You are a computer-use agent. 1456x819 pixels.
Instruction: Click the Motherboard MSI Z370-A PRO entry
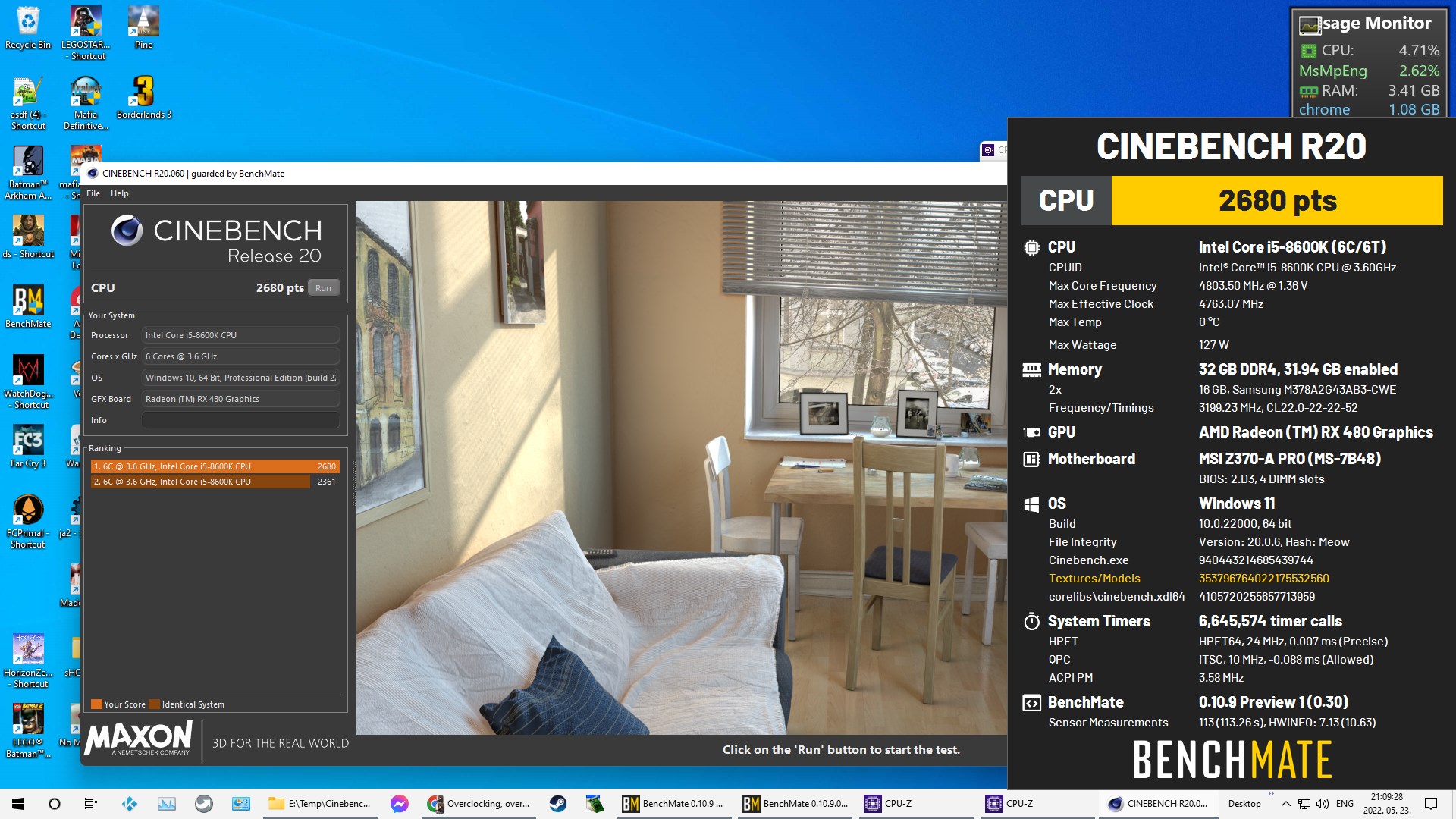[1289, 459]
